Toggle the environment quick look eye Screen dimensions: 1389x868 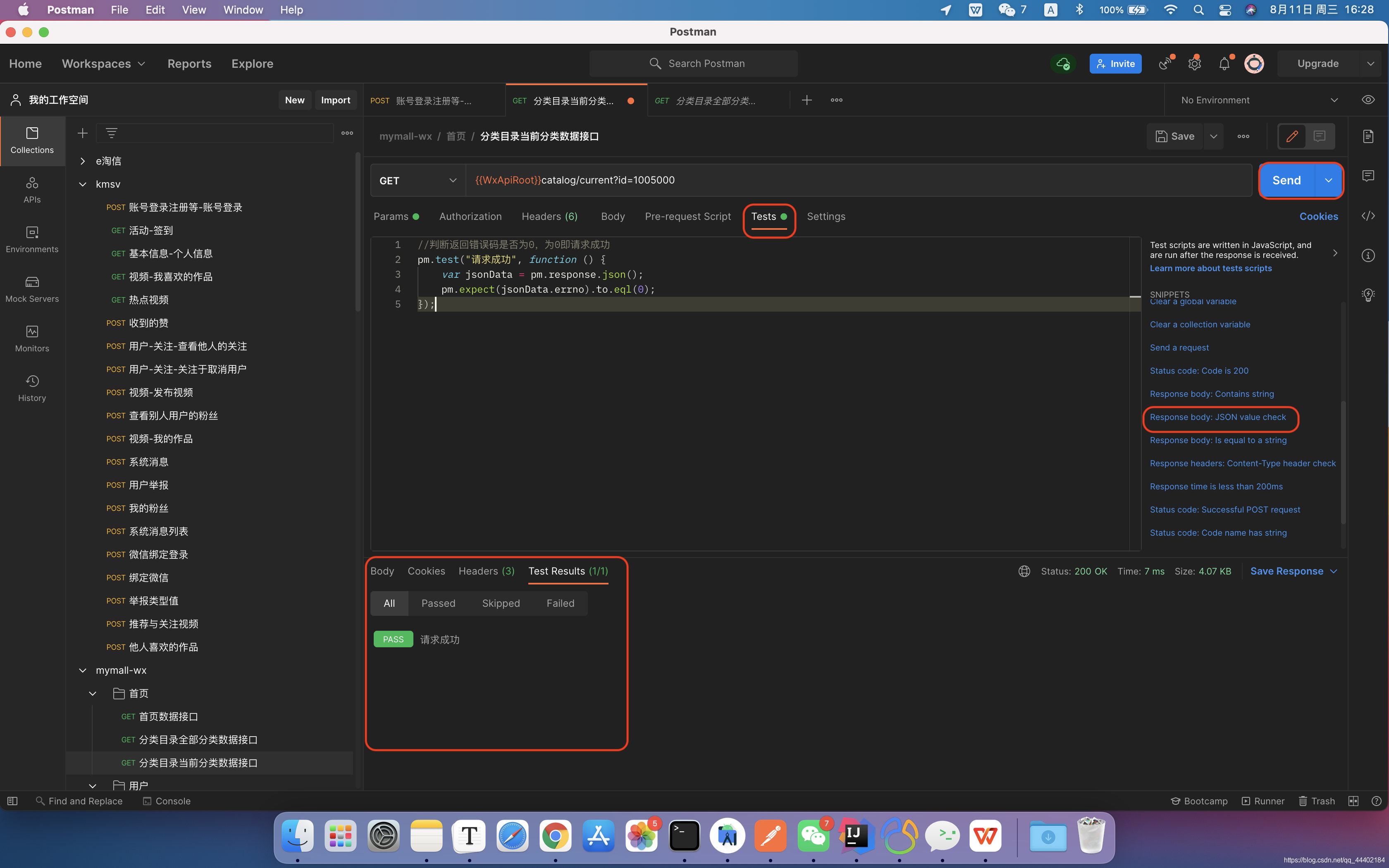pyautogui.click(x=1368, y=100)
